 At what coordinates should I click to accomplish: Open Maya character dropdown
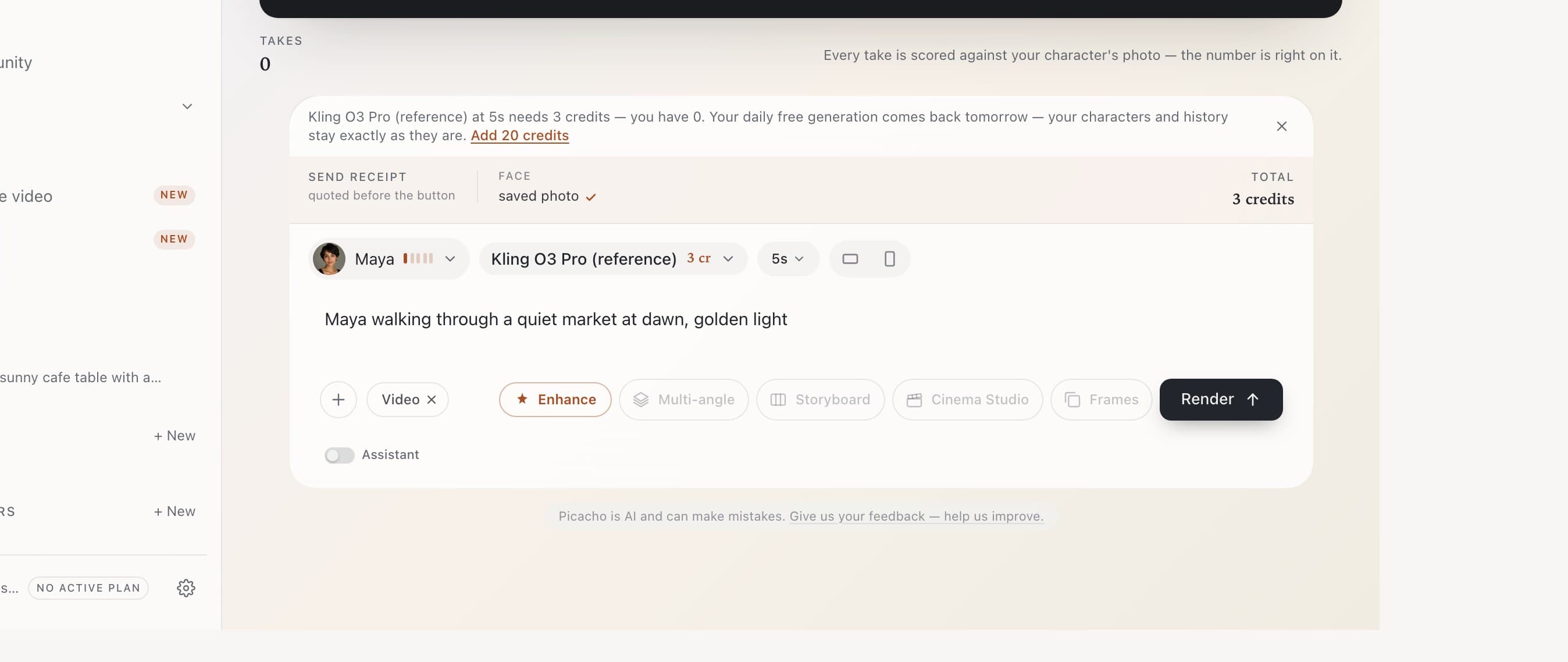click(389, 259)
